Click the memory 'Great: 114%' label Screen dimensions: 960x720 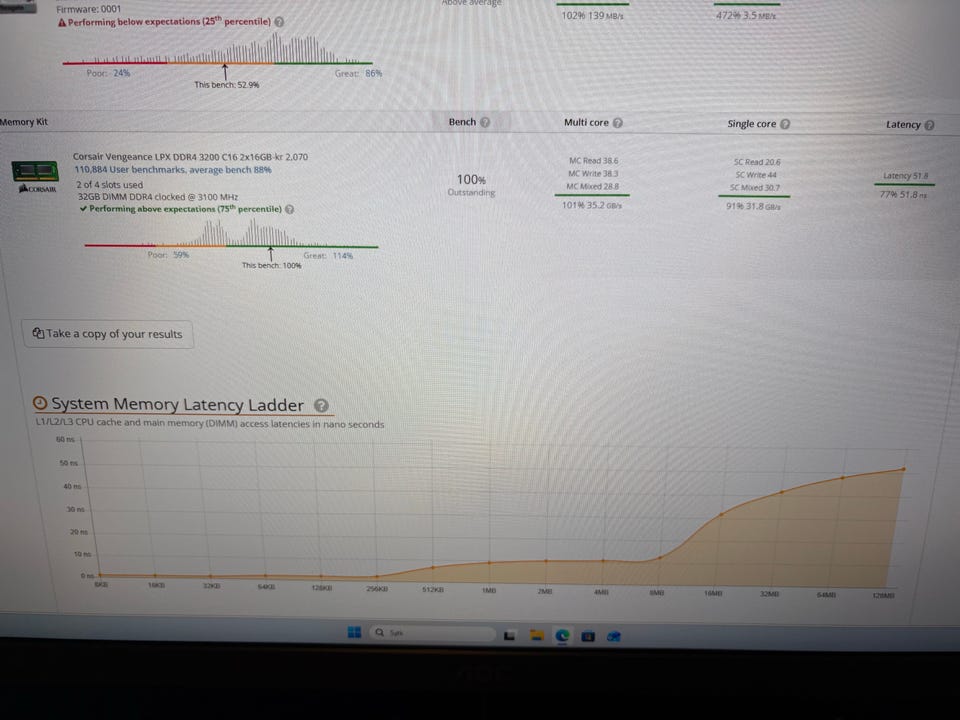328,256
